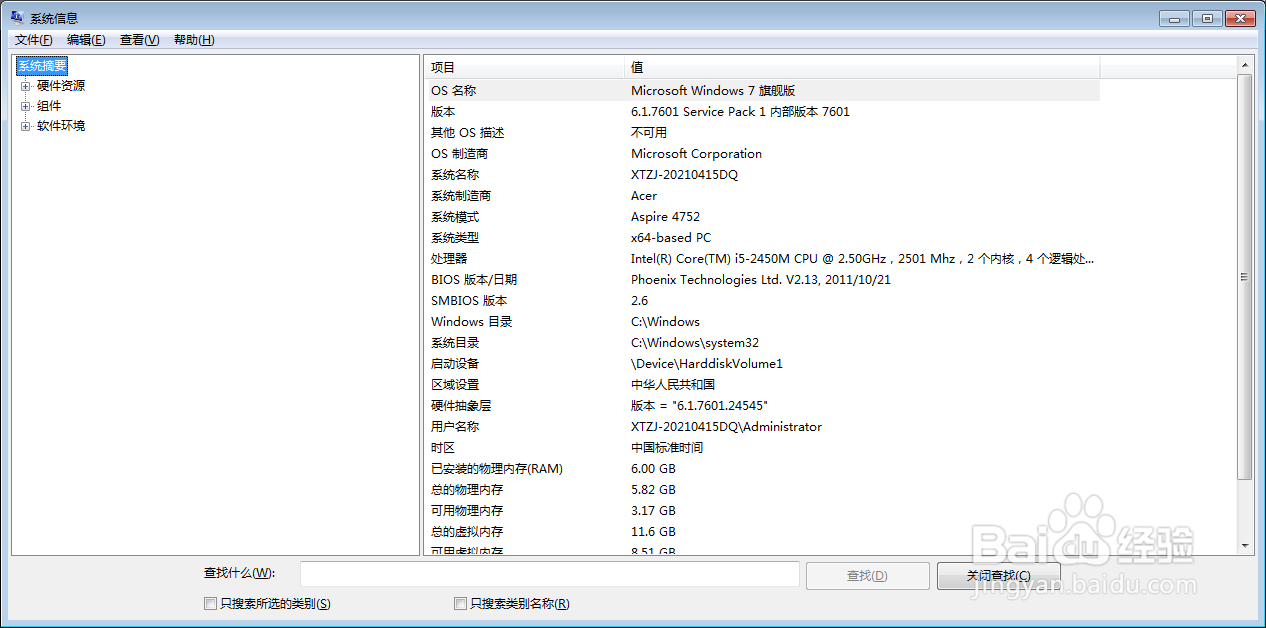Select the 处理器 row
1266x628 pixels.
point(762,259)
